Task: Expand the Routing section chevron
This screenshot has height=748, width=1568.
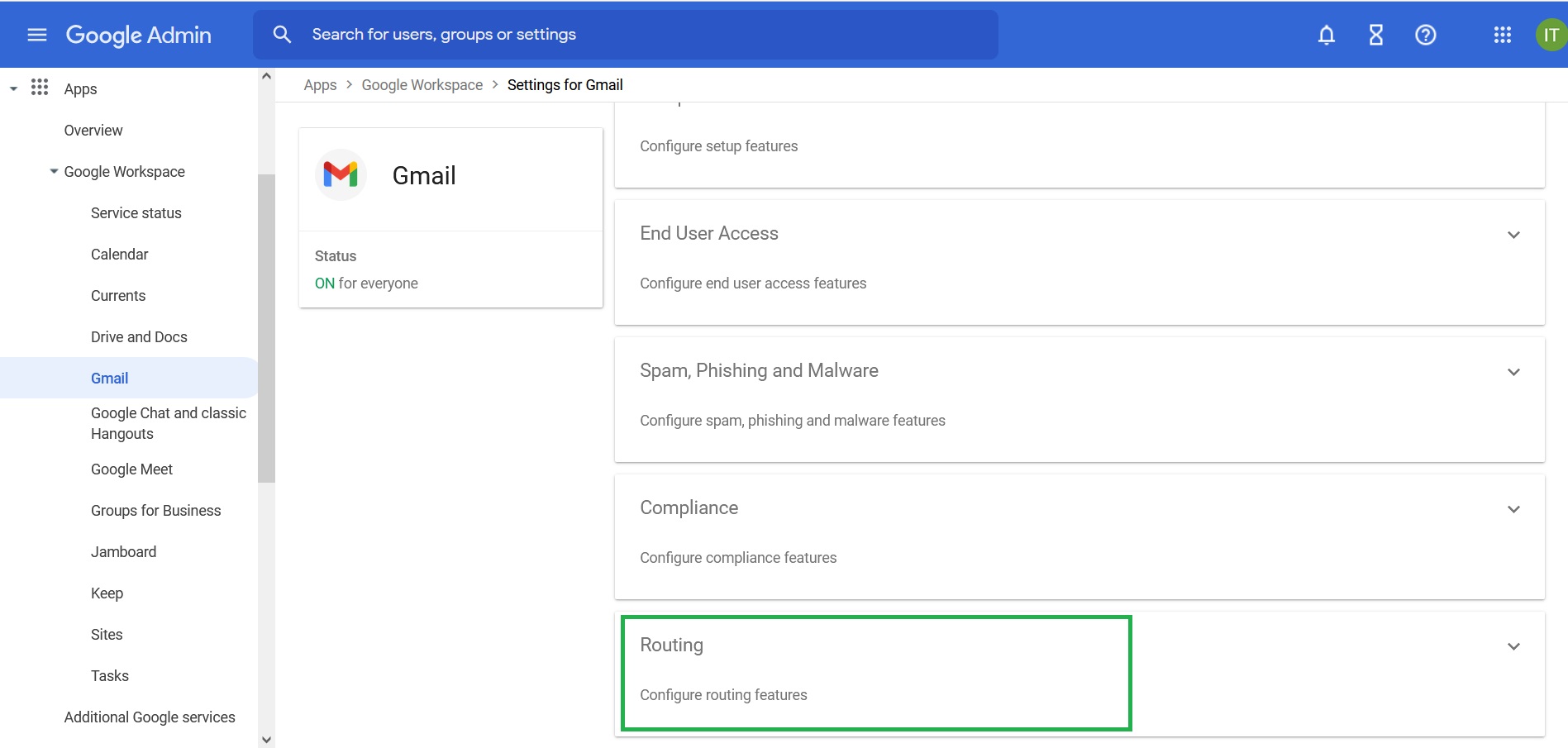Action: [x=1513, y=646]
